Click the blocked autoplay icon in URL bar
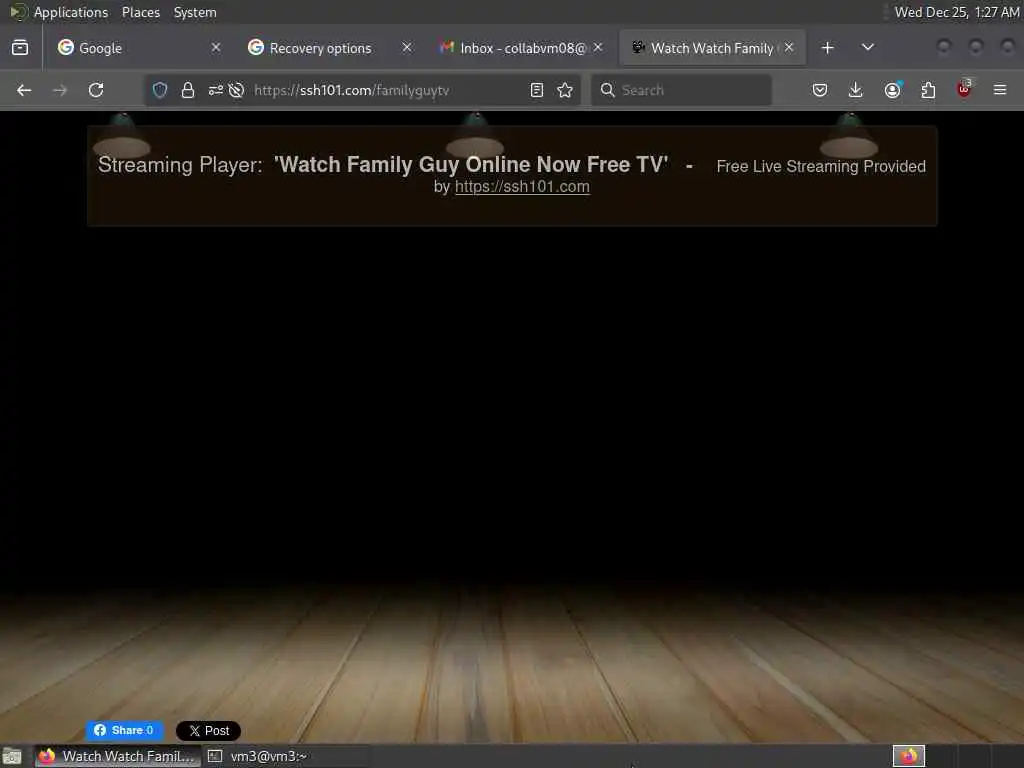The width and height of the screenshot is (1024, 768). tap(236, 90)
